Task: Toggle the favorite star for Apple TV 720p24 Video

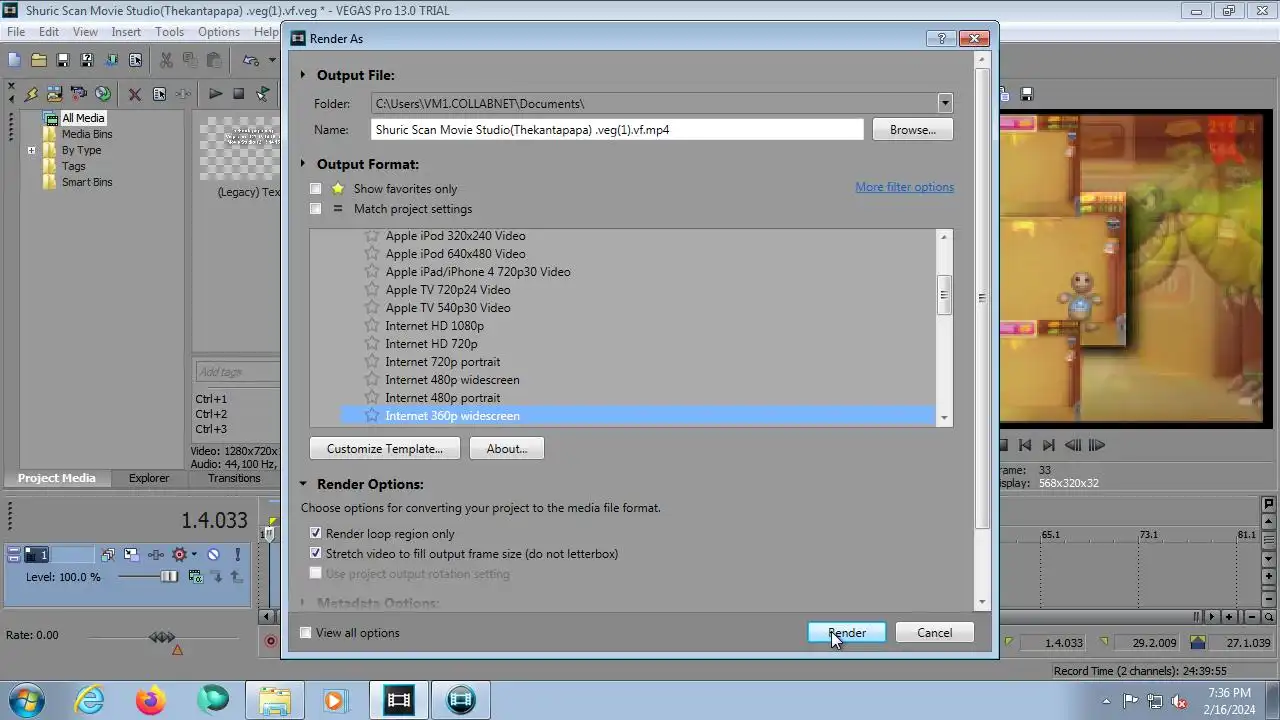Action: pyautogui.click(x=372, y=290)
